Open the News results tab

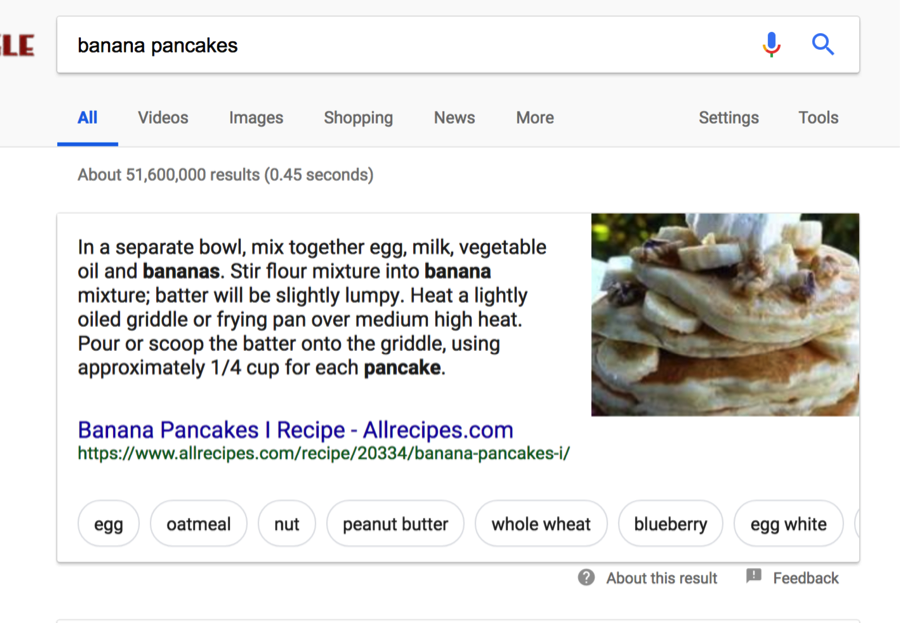coord(454,118)
